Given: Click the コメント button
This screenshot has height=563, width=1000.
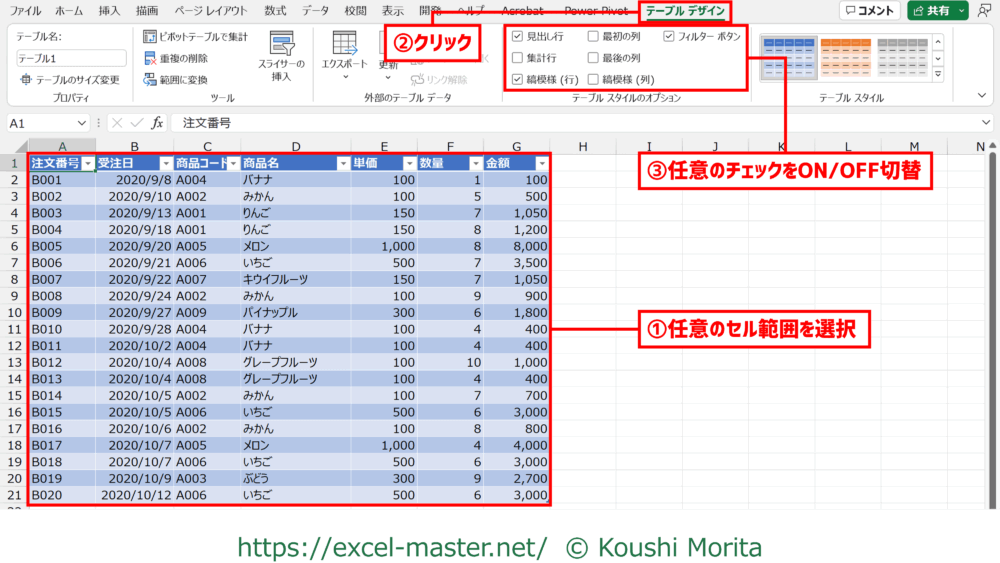Looking at the screenshot, I should click(868, 11).
